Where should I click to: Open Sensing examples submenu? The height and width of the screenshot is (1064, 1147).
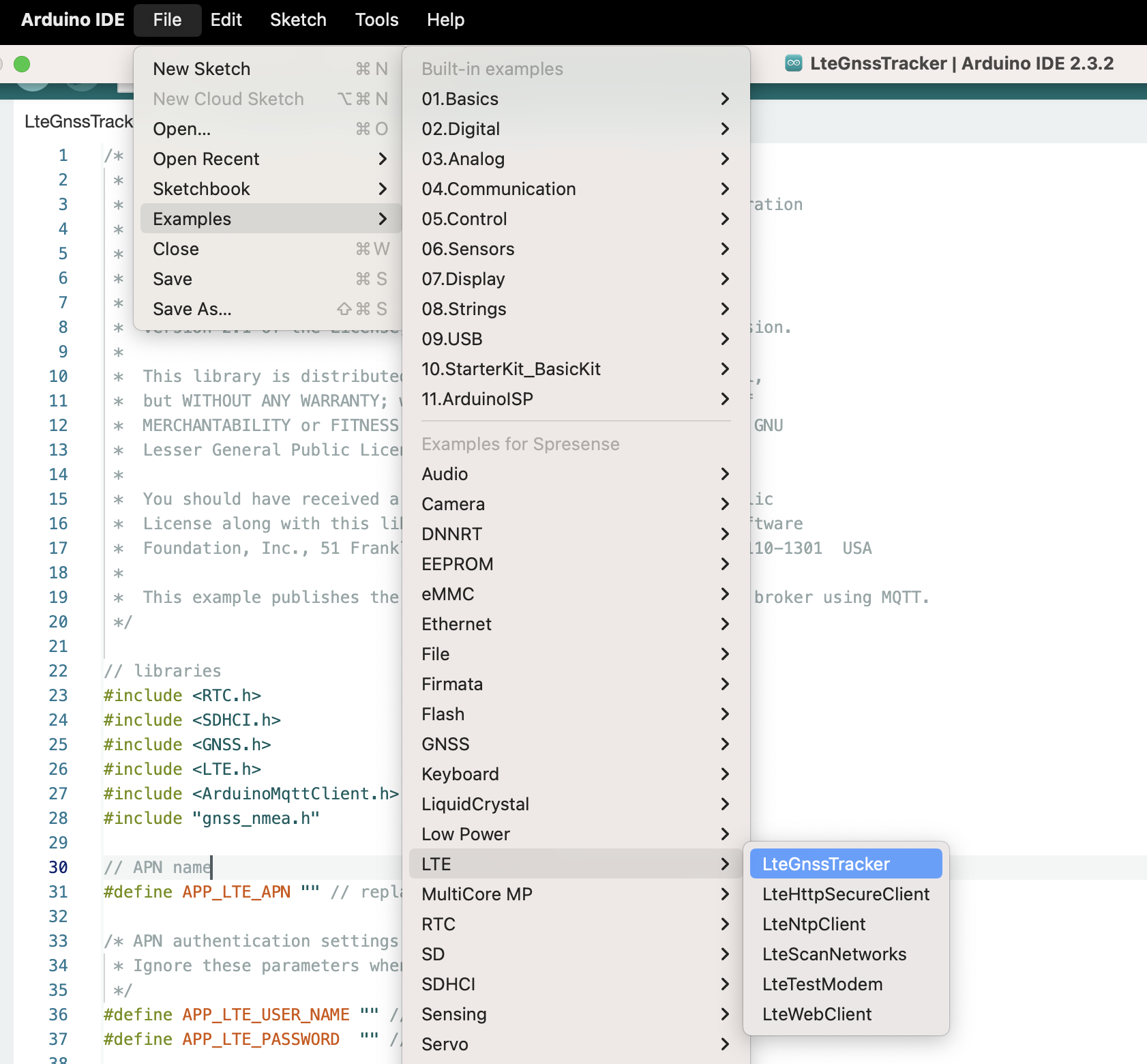tap(576, 1014)
